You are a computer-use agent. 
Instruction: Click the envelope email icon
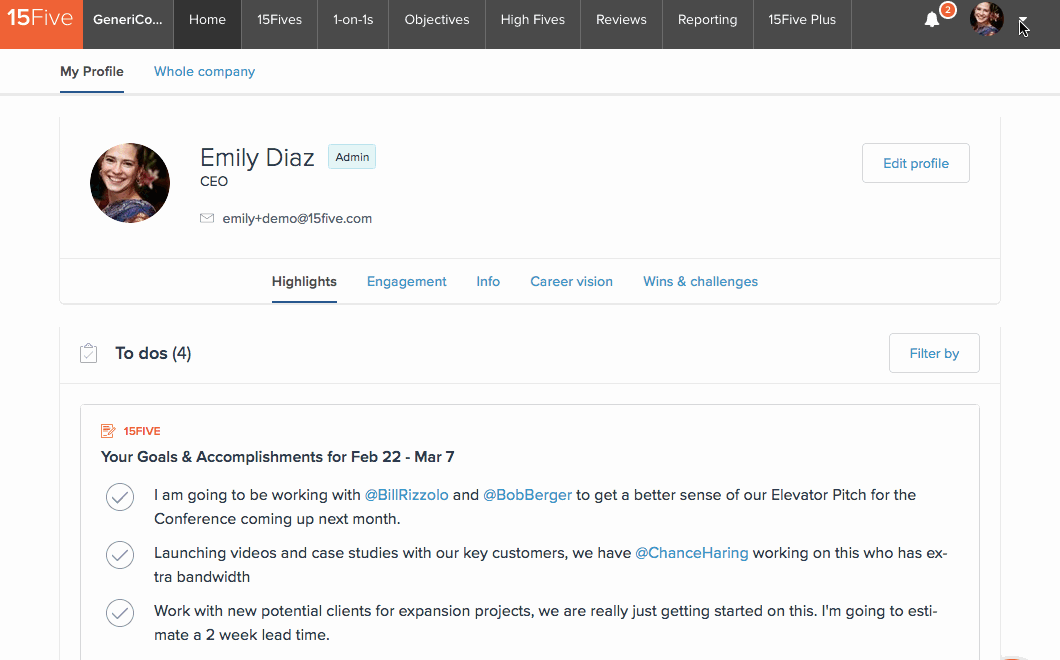point(207,218)
